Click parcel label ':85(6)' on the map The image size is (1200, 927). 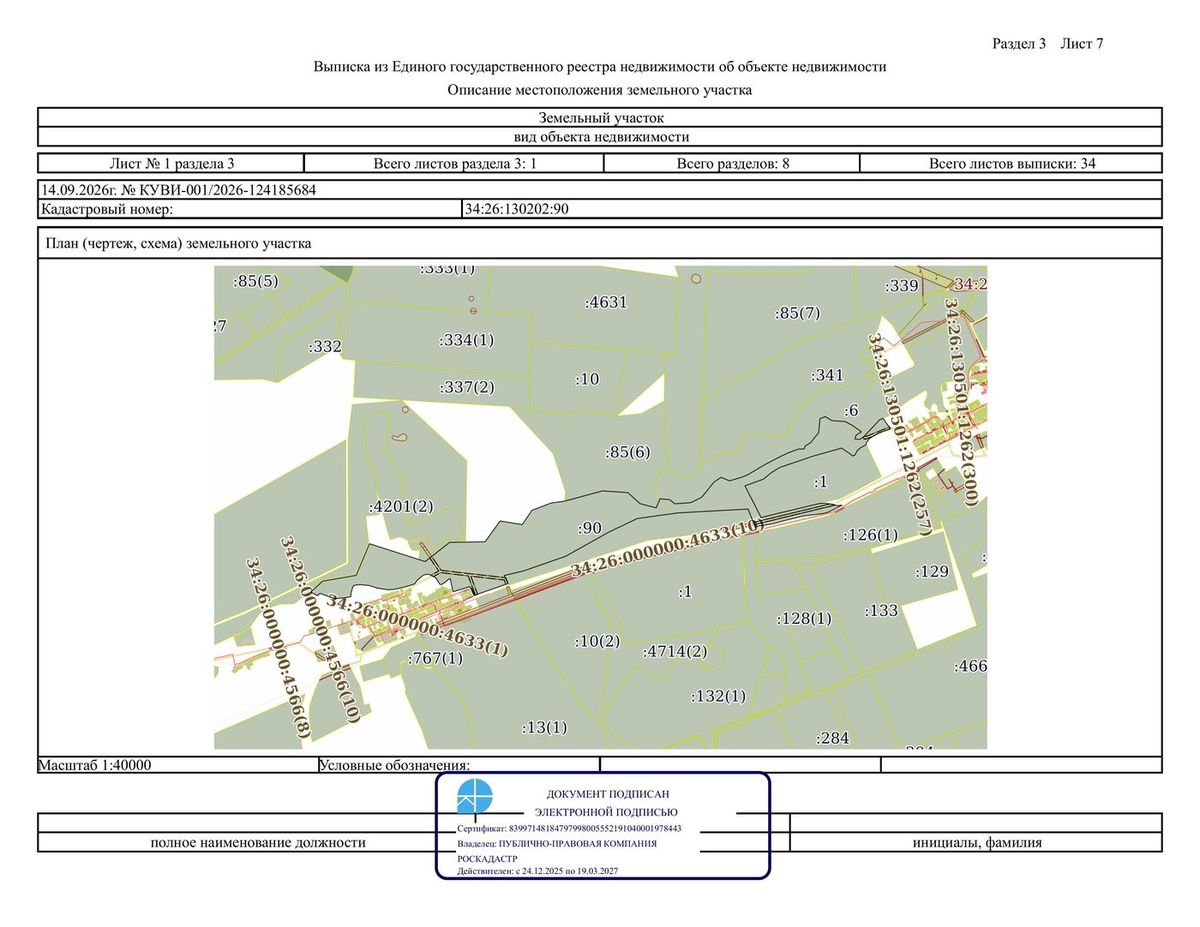point(628,452)
